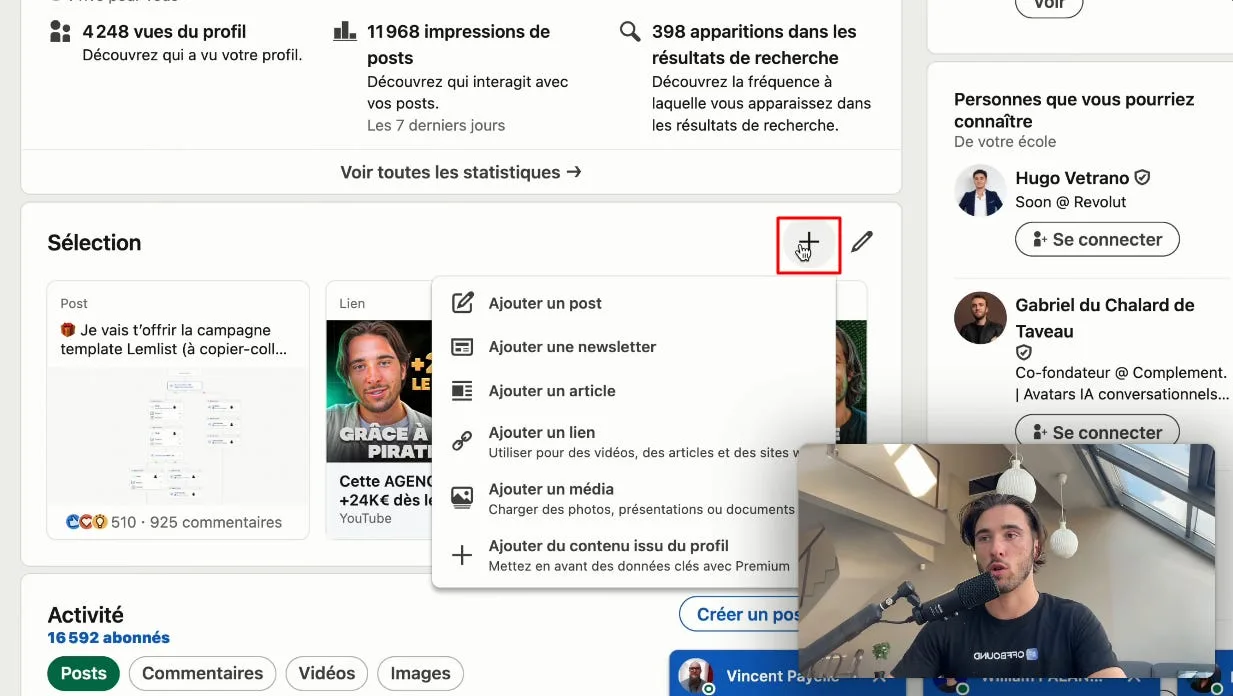Open Gabriel du Chalard de Taveau's avatar
Viewport: 1233px width, 696px height.
pyautogui.click(x=980, y=318)
